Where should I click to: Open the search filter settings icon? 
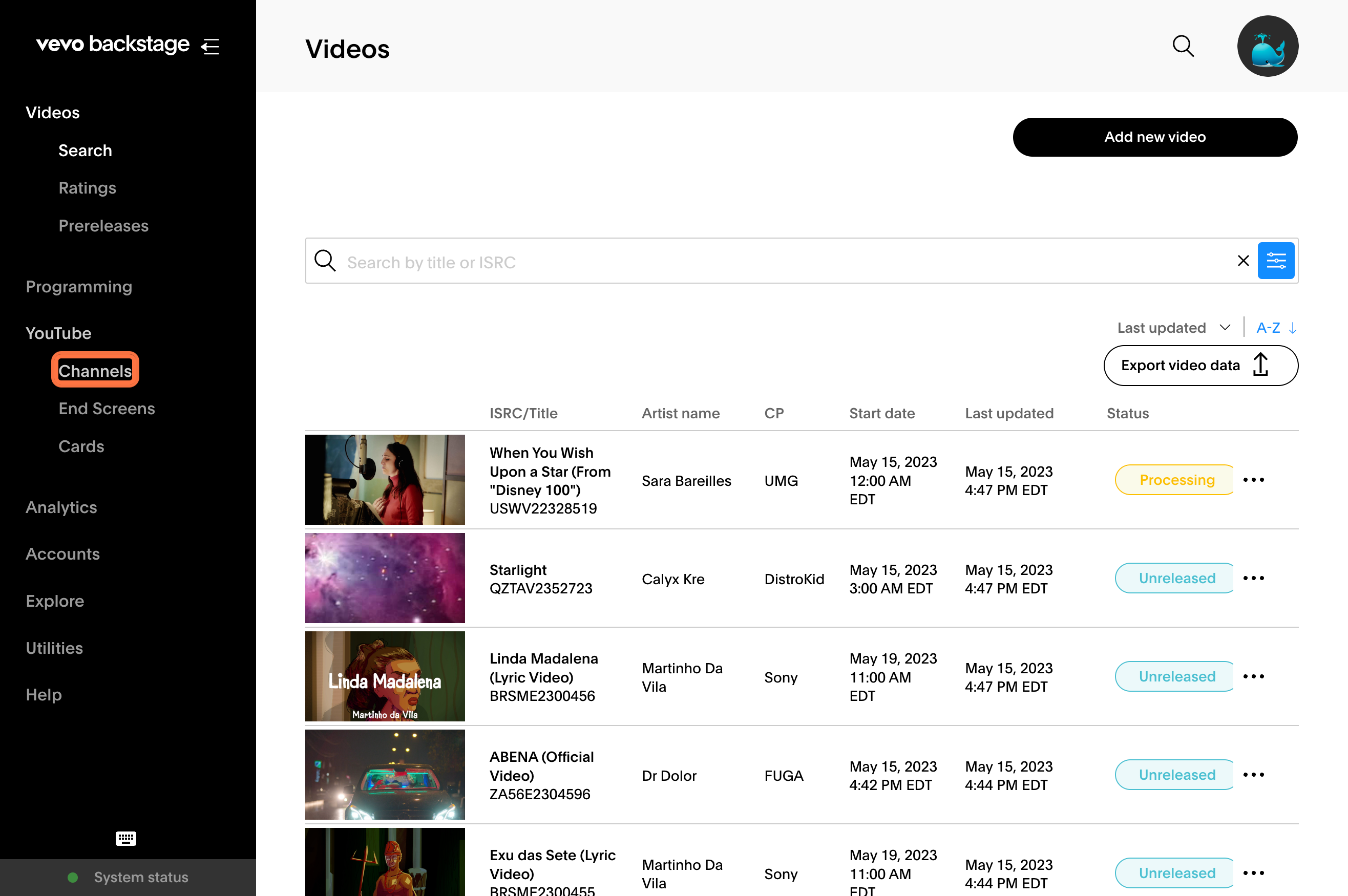point(1276,261)
